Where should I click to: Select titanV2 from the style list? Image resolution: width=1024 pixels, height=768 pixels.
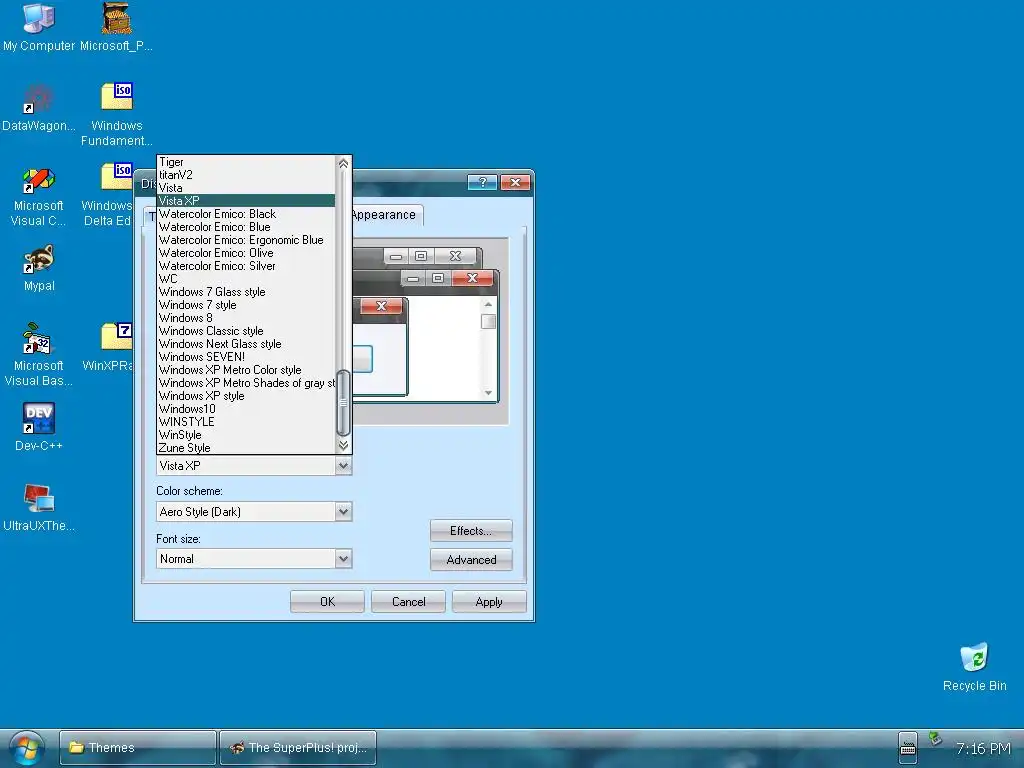246,175
